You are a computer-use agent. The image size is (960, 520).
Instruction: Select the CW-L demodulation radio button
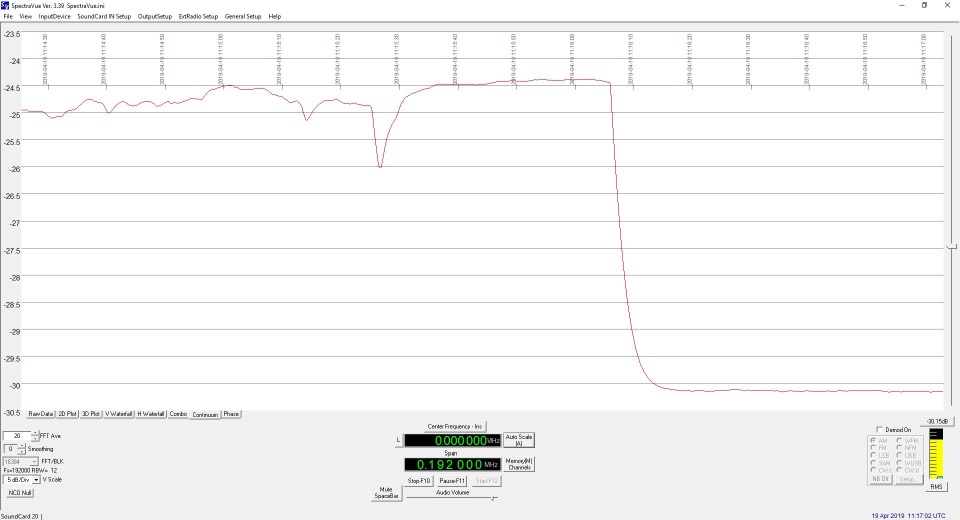pos(873,470)
